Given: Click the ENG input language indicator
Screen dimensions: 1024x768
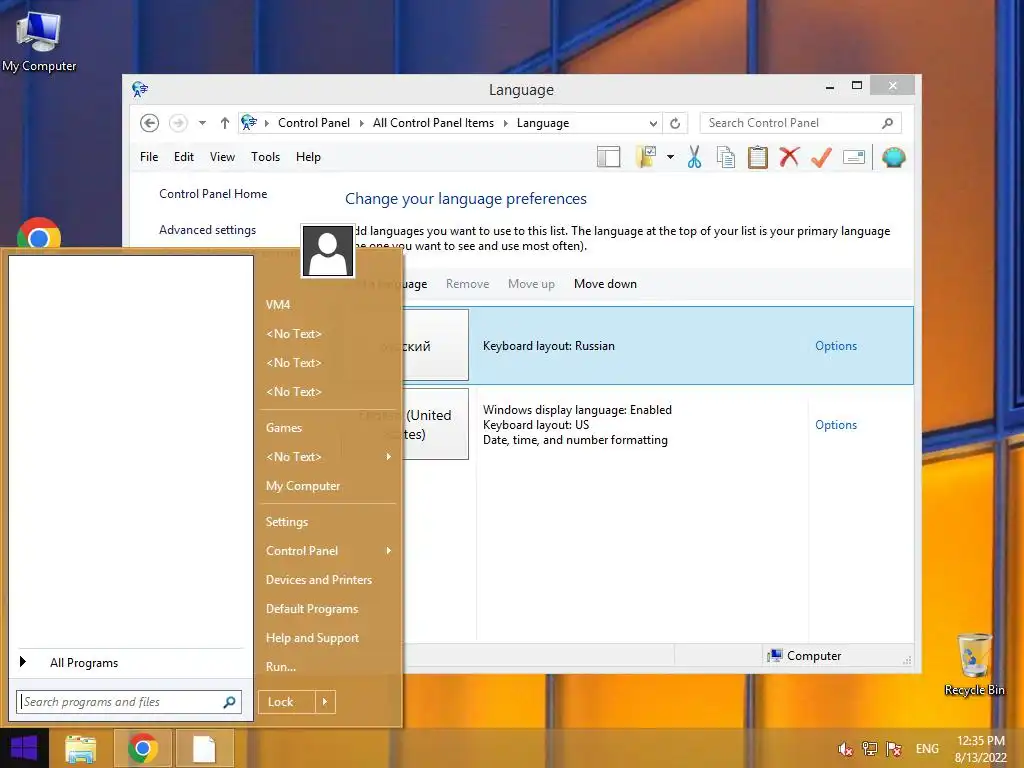Looking at the screenshot, I should coord(927,749).
